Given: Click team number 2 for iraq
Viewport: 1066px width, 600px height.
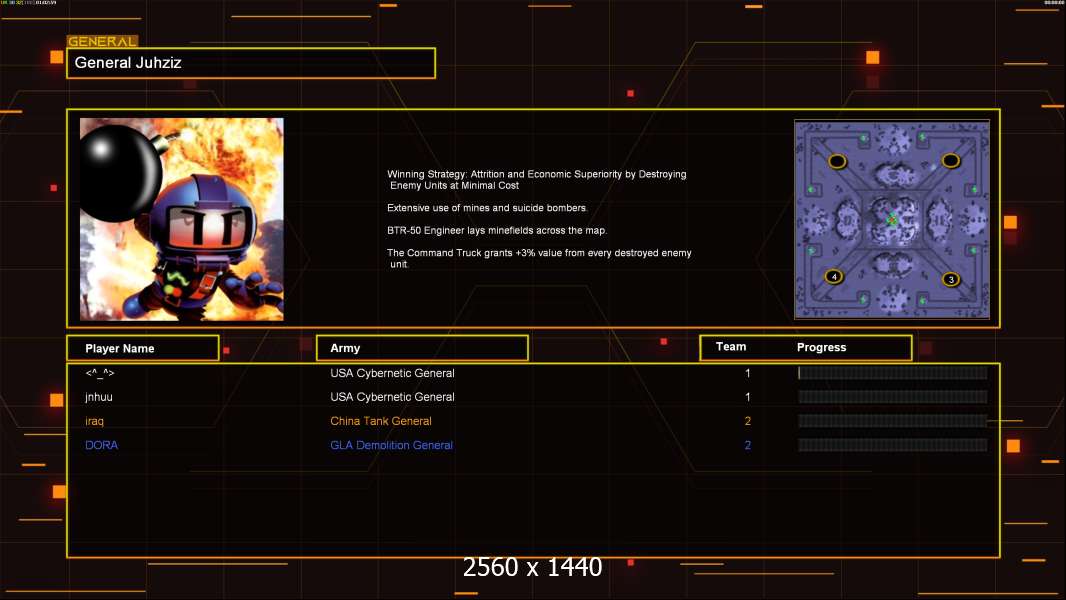Looking at the screenshot, I should coord(748,421).
